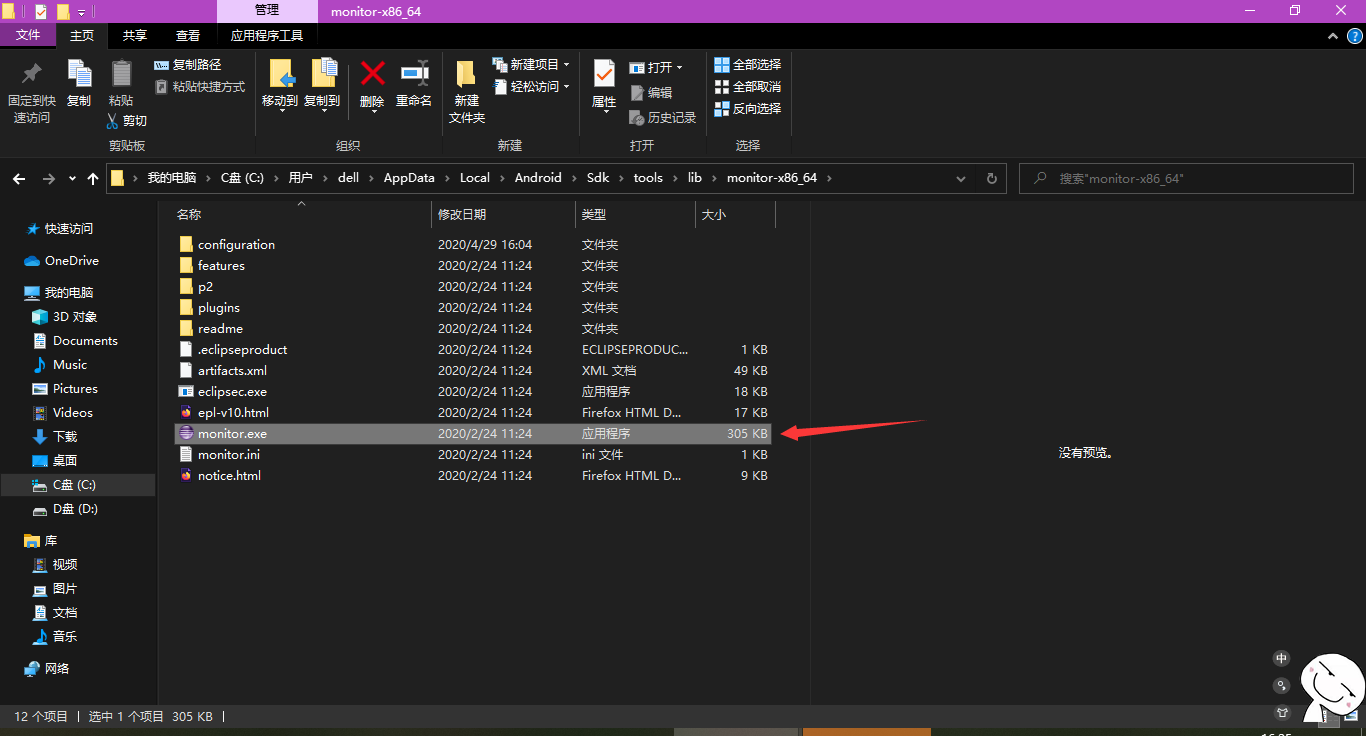Screen dimensions: 1366x736
Task: Expand the address bar history dropdown
Action: point(961,179)
